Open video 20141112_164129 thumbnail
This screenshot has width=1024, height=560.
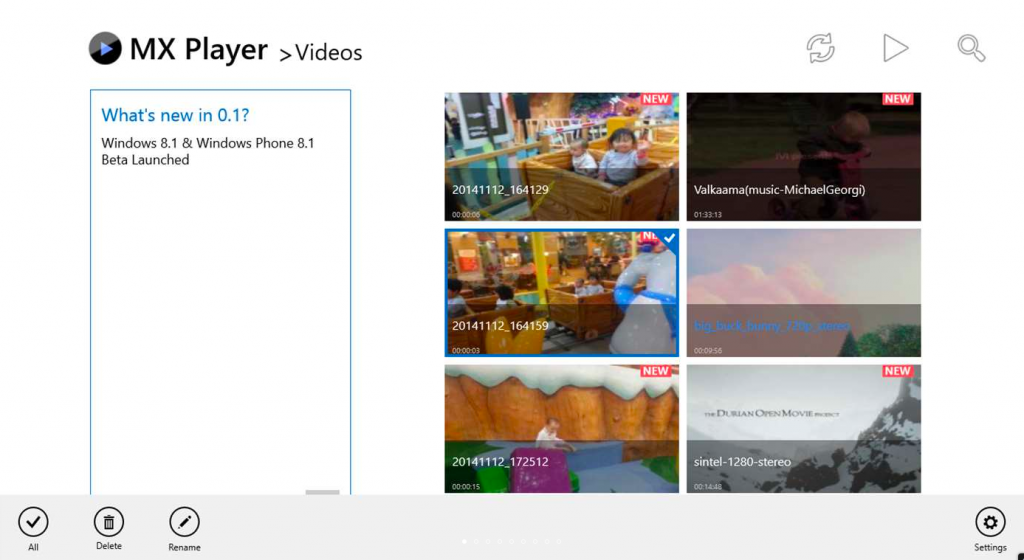pyautogui.click(x=562, y=157)
